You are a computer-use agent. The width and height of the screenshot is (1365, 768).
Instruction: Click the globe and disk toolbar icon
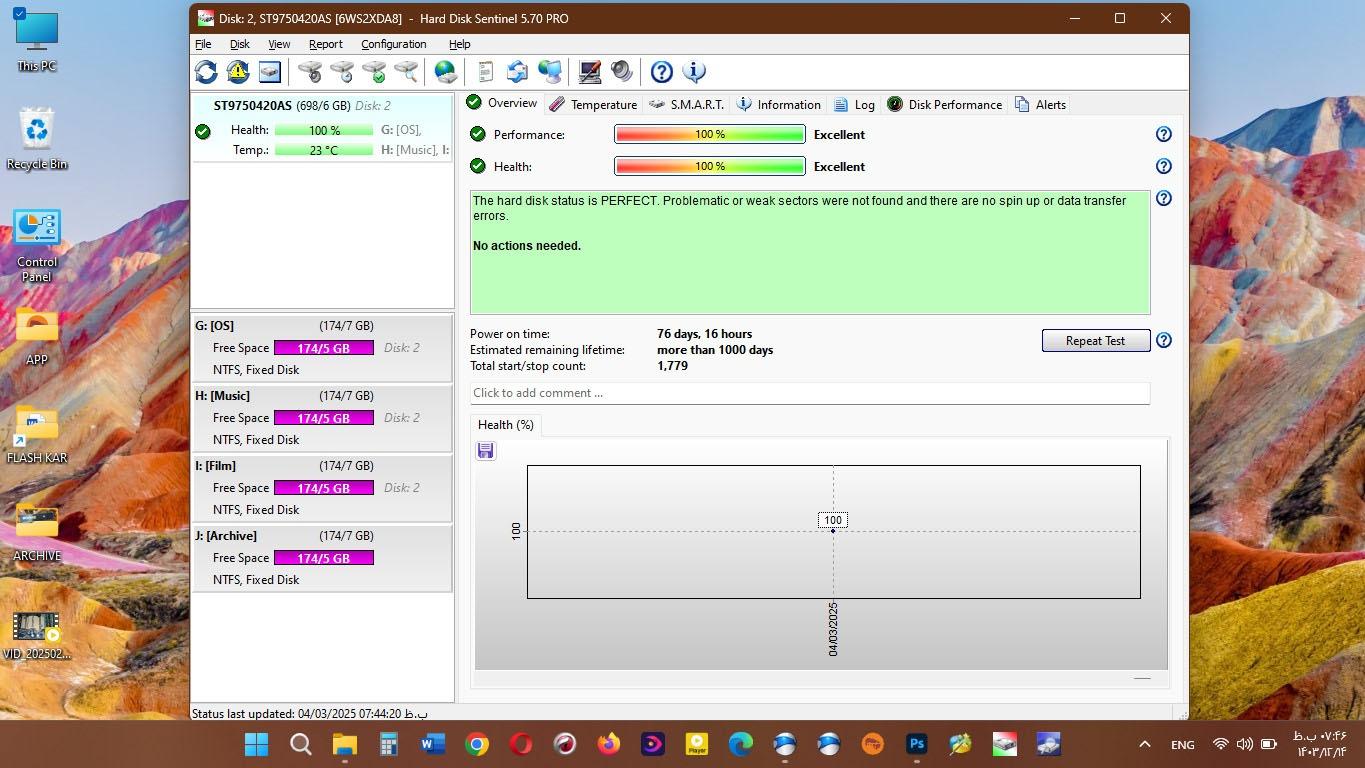pos(445,72)
